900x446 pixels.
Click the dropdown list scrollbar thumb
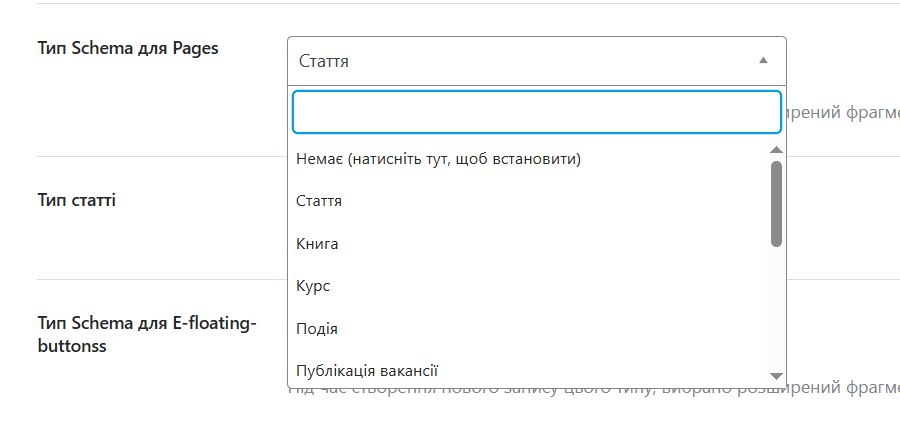[776, 203]
